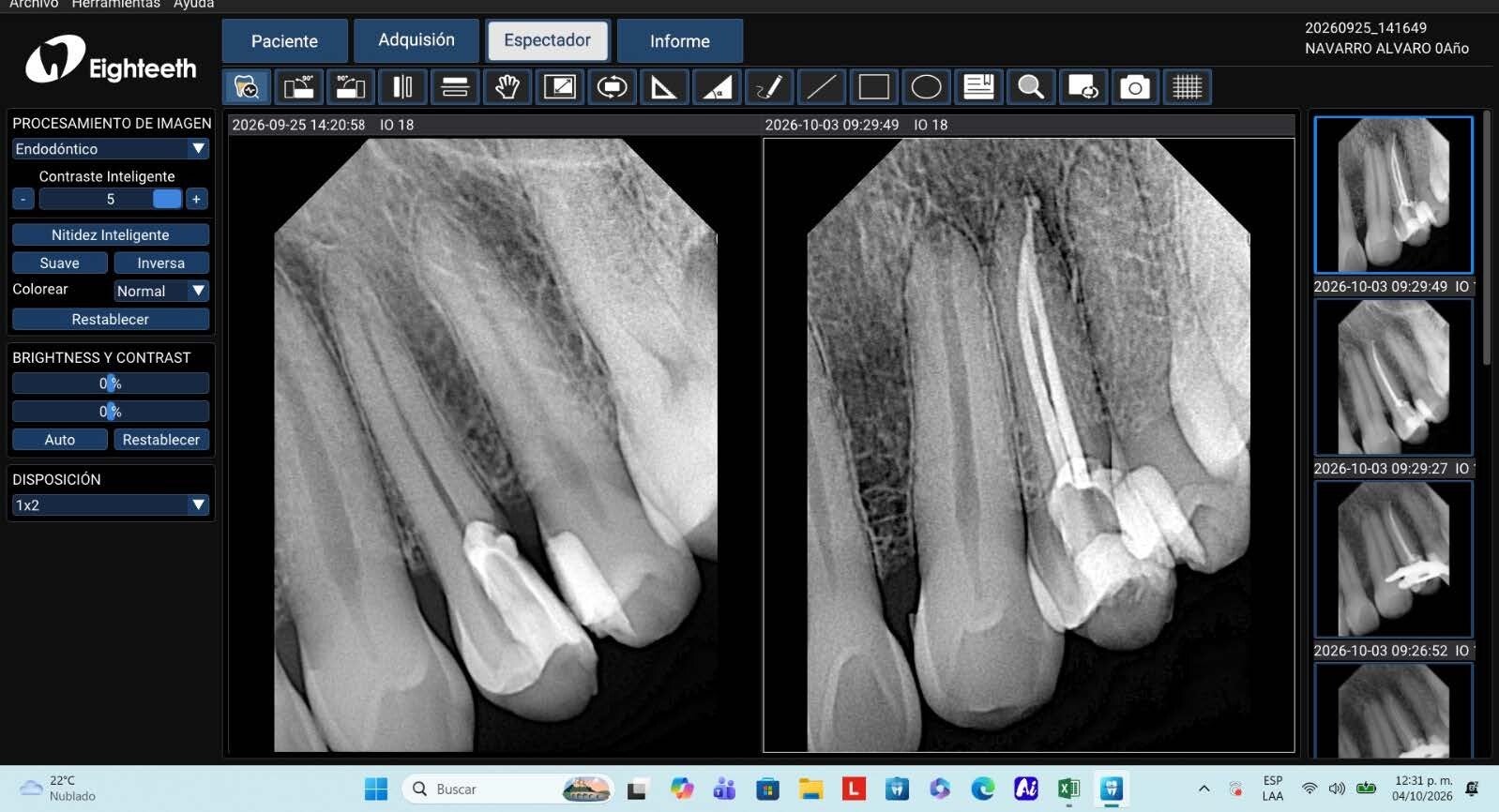1499x812 pixels.
Task: Toggle the Inversa filter
Action: [x=161, y=263]
